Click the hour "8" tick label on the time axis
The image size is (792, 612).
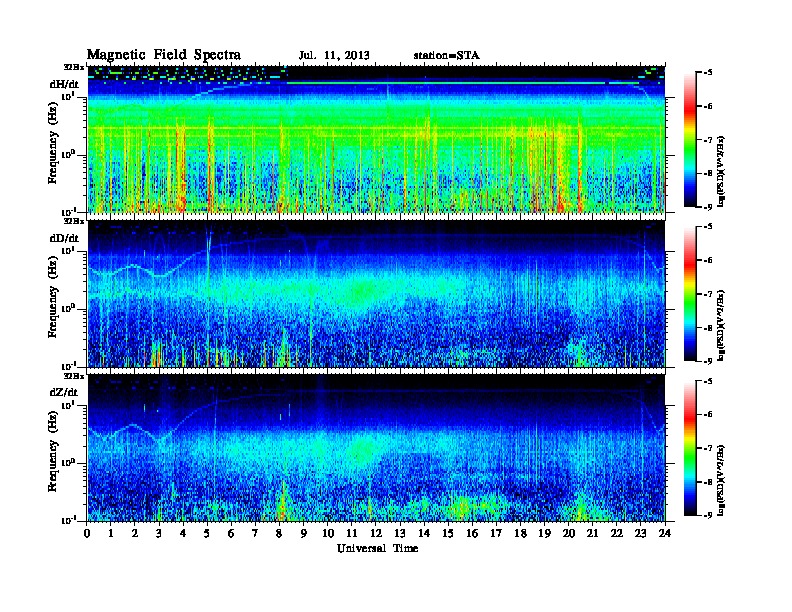[279, 533]
